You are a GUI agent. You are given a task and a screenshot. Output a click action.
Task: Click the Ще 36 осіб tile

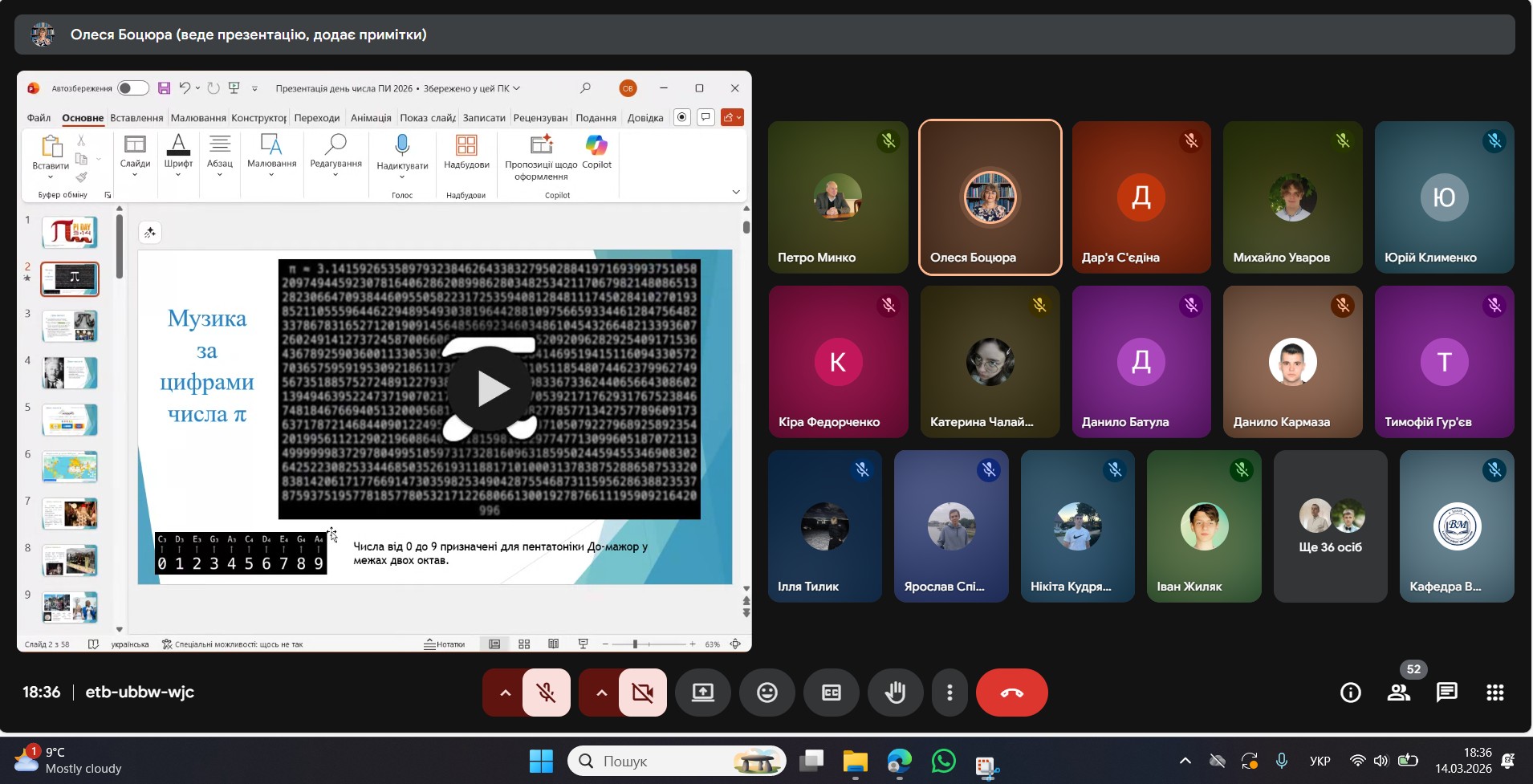[x=1330, y=526]
